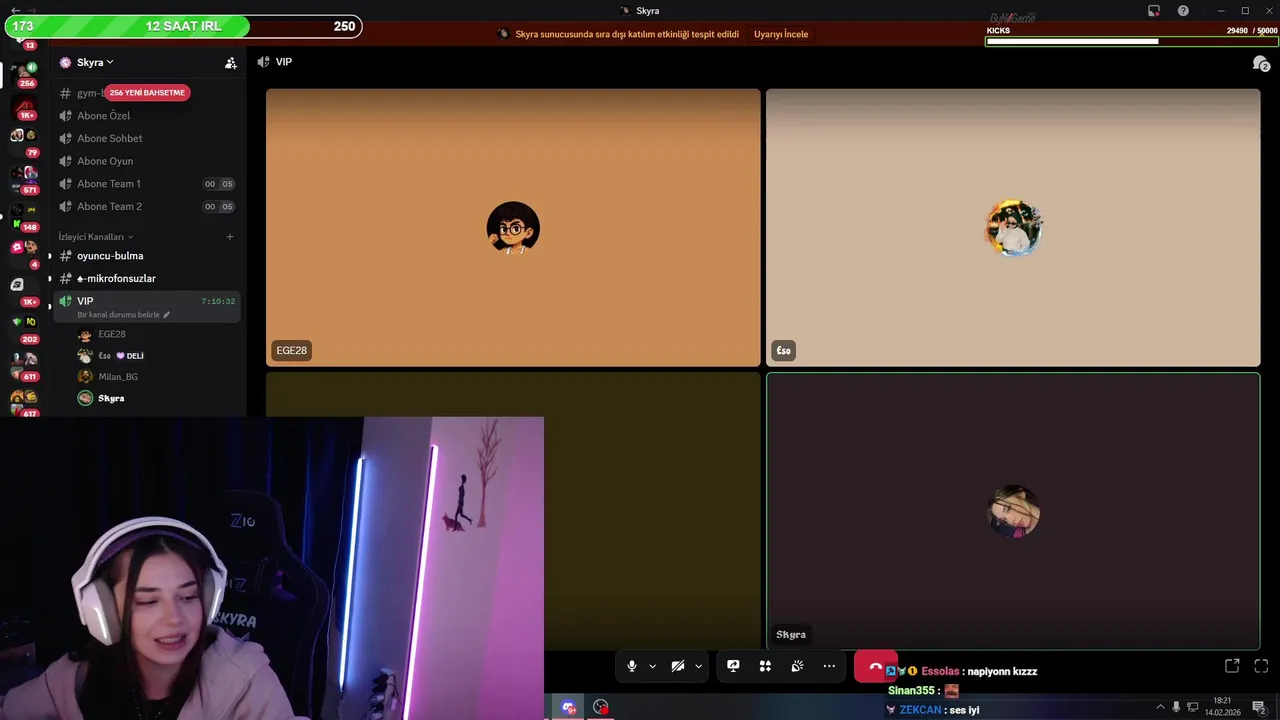Click the 256 YENİ BAHSETME pill
Screen dimensions: 1280x720
[147, 92]
